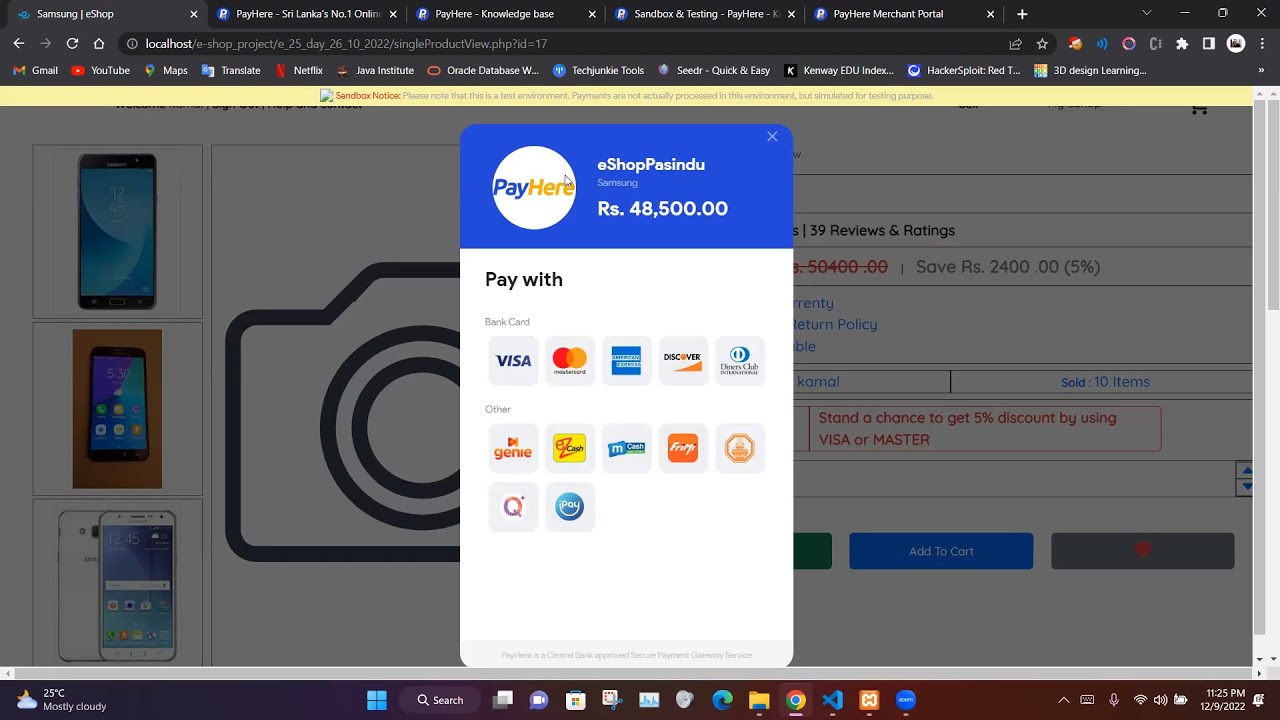Pay with Genie wallet

tap(513, 449)
